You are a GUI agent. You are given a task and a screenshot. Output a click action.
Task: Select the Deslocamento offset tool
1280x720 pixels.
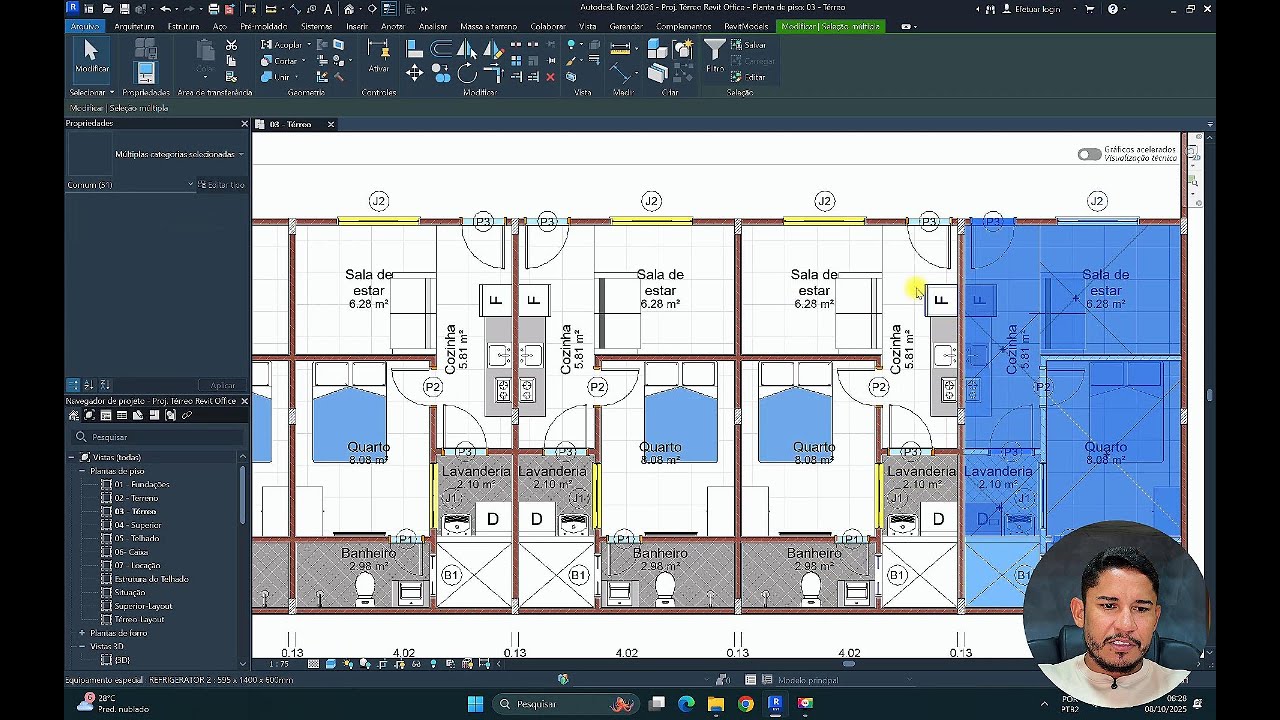(x=441, y=48)
